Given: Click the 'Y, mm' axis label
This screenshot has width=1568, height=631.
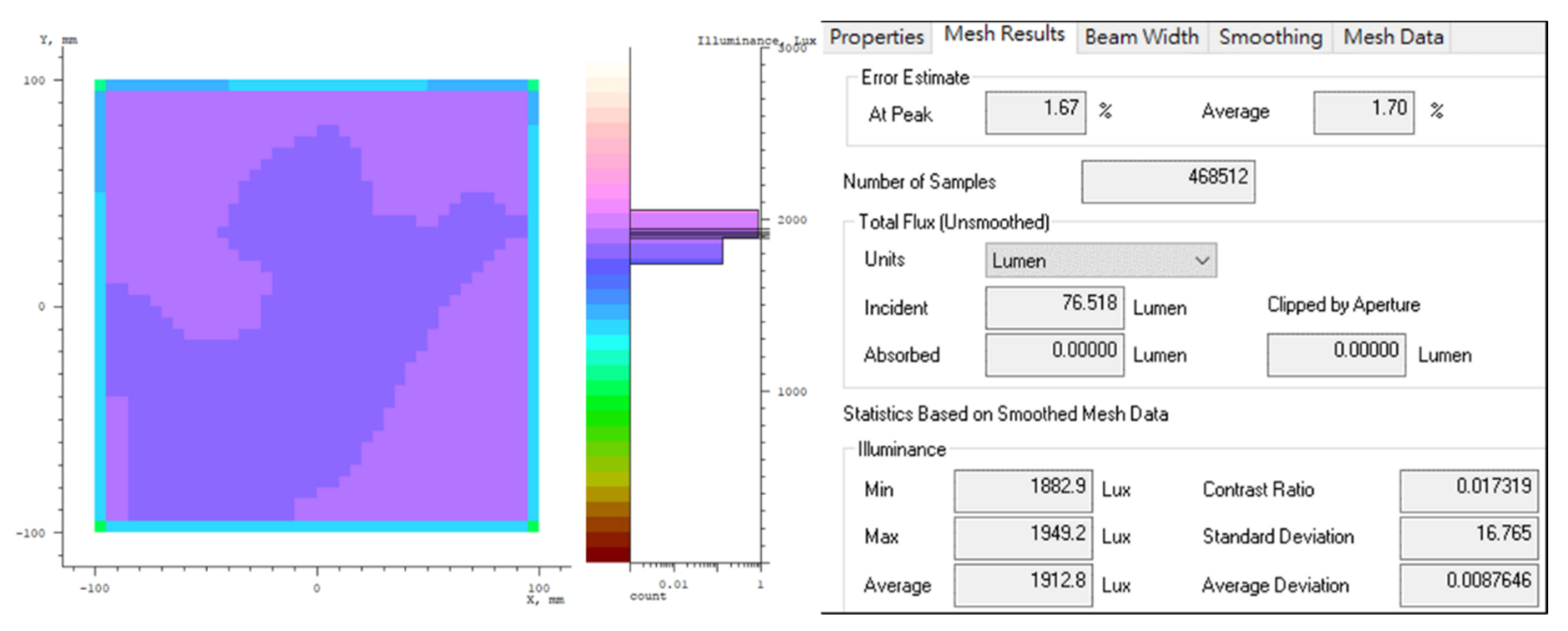Looking at the screenshot, I should [x=59, y=40].
